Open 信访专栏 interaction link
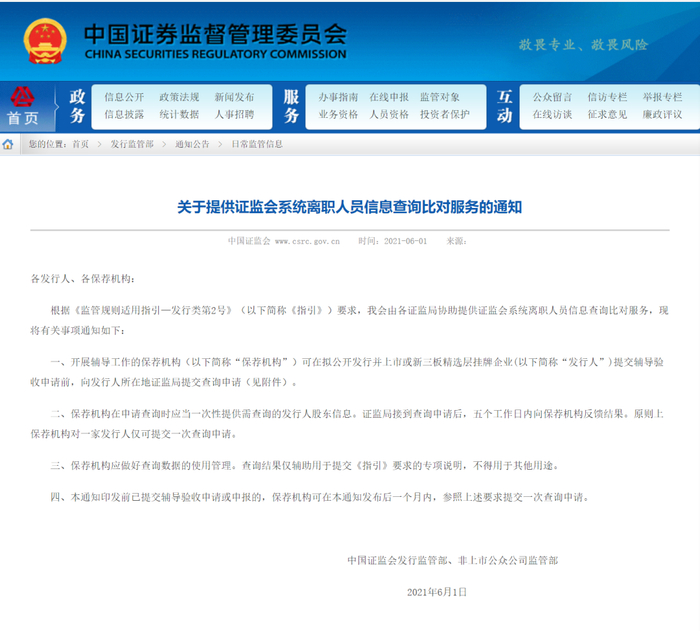Image resolution: width=700 pixels, height=631 pixels. 607,97
